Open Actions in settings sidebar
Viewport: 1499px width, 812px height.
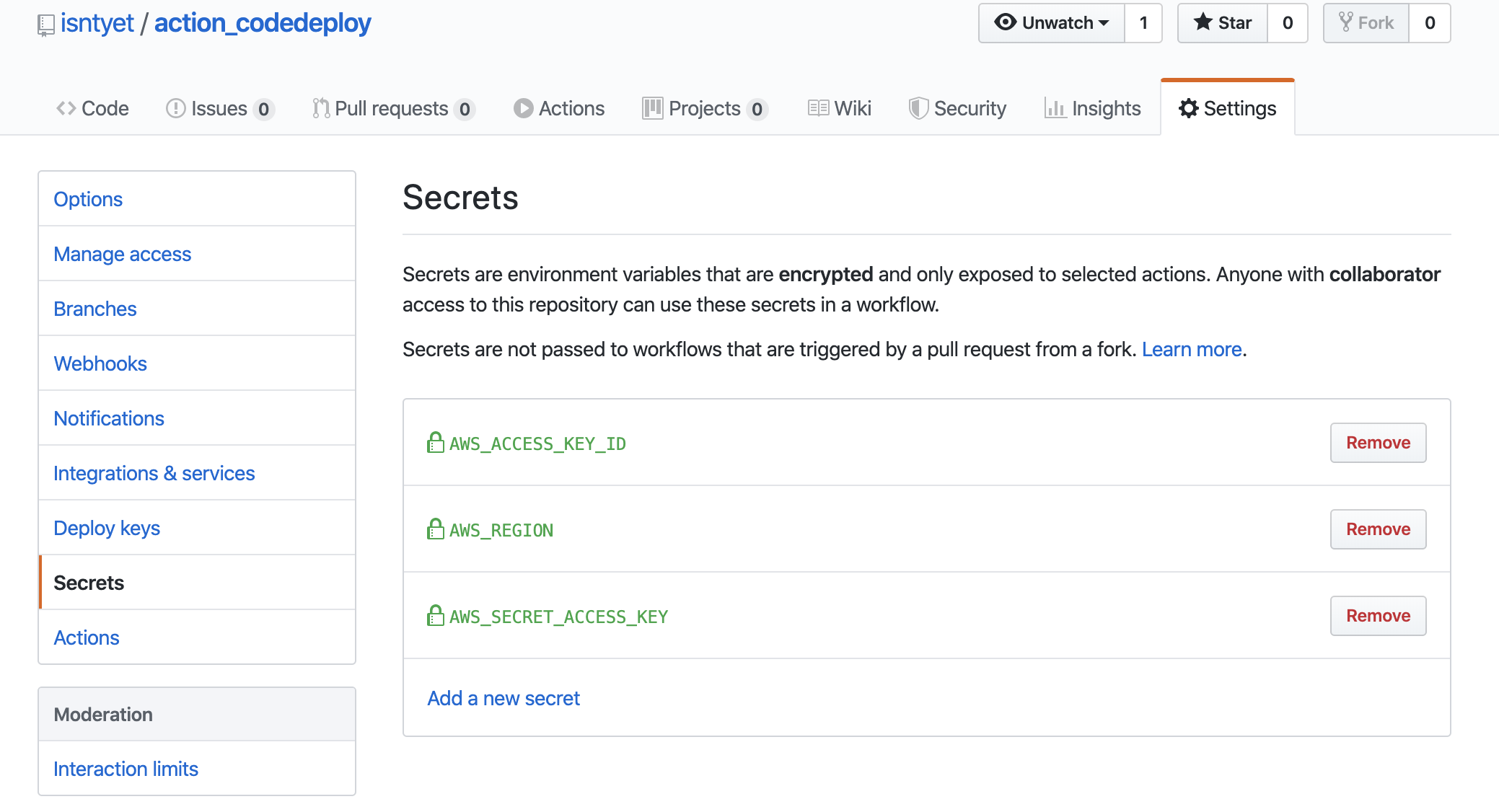pyautogui.click(x=197, y=637)
